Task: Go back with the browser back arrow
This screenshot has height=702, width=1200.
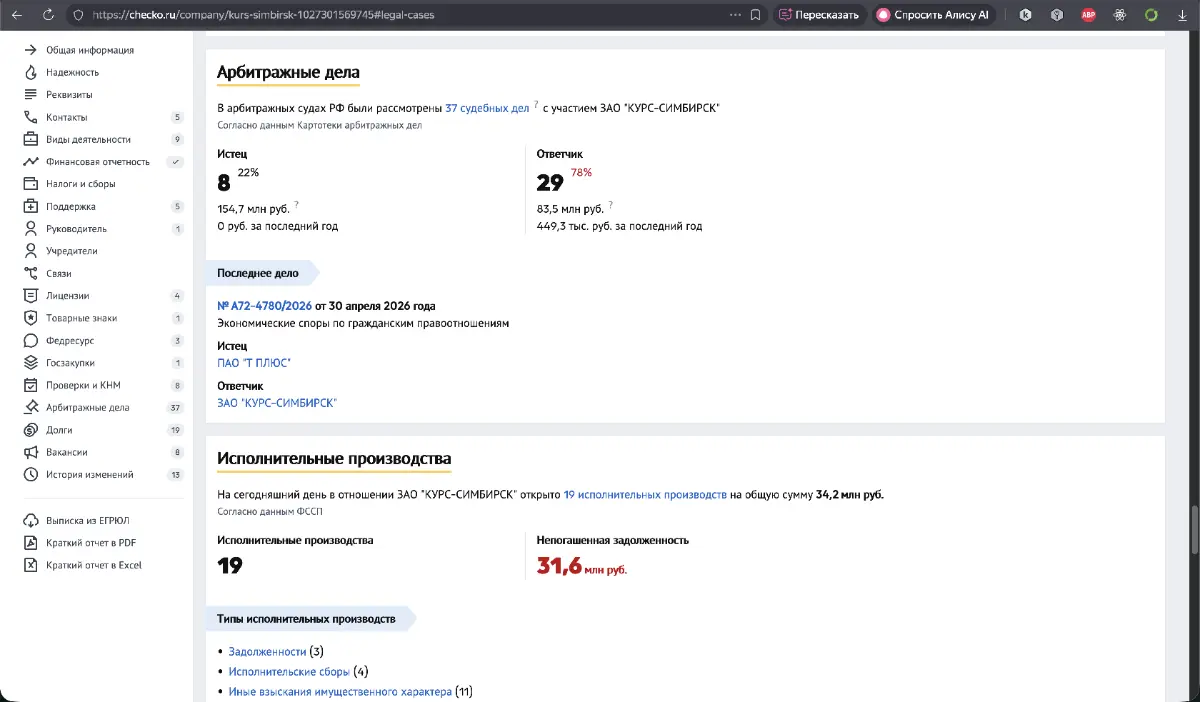Action: click(17, 15)
